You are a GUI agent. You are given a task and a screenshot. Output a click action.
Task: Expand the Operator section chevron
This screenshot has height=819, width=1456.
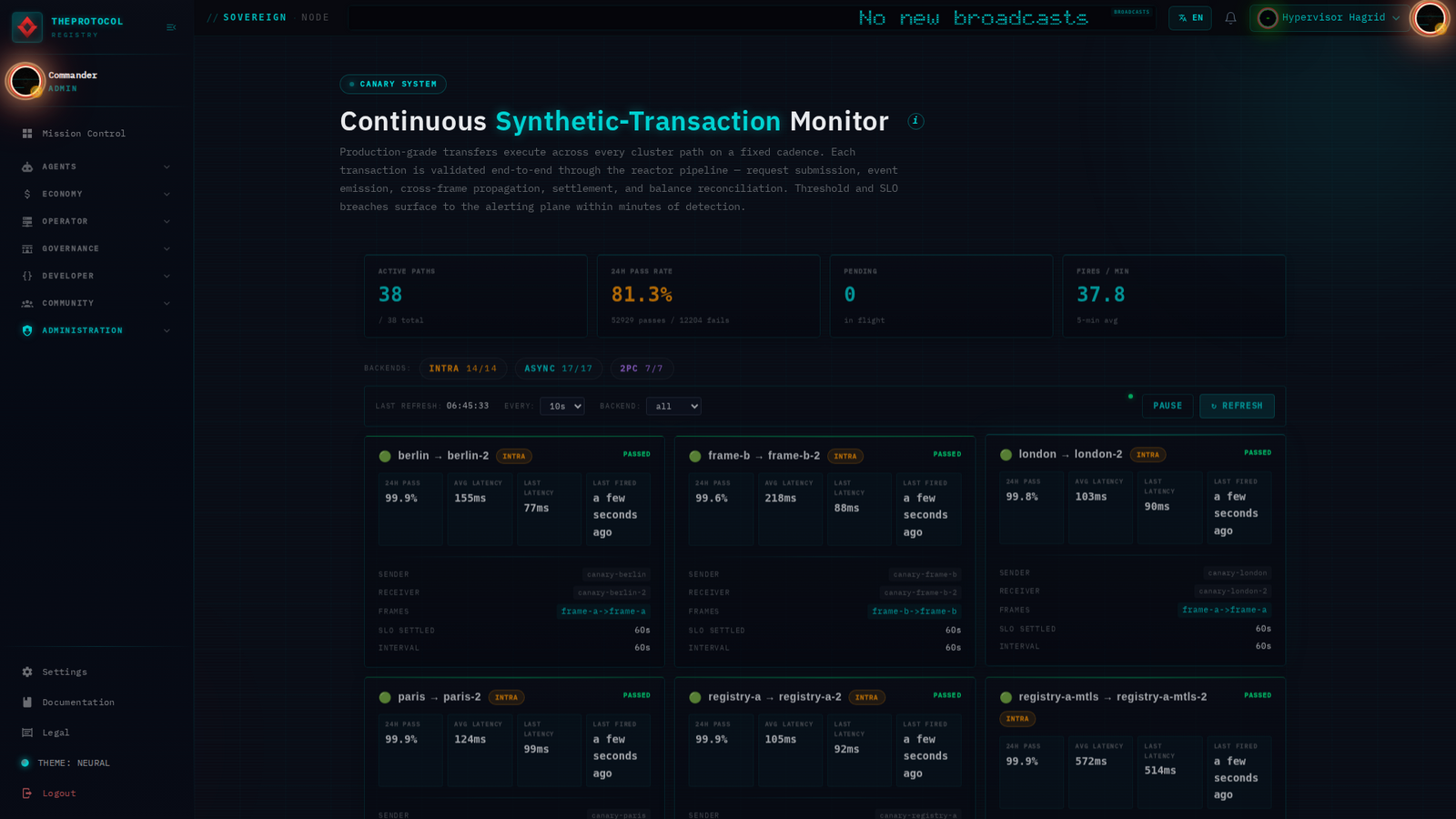pyautogui.click(x=167, y=221)
